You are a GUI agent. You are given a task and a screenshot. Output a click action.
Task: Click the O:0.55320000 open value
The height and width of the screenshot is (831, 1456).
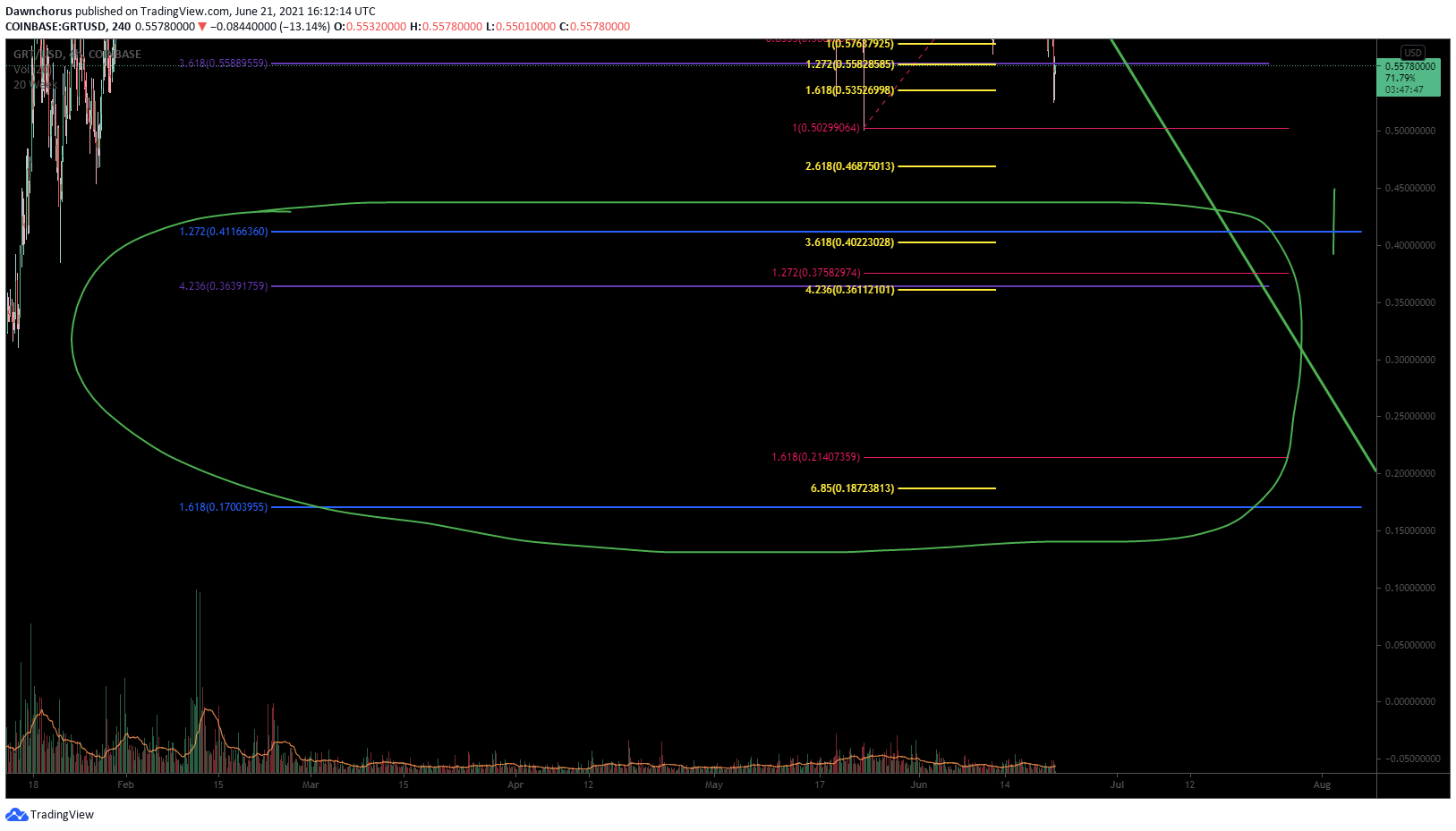pos(370,26)
